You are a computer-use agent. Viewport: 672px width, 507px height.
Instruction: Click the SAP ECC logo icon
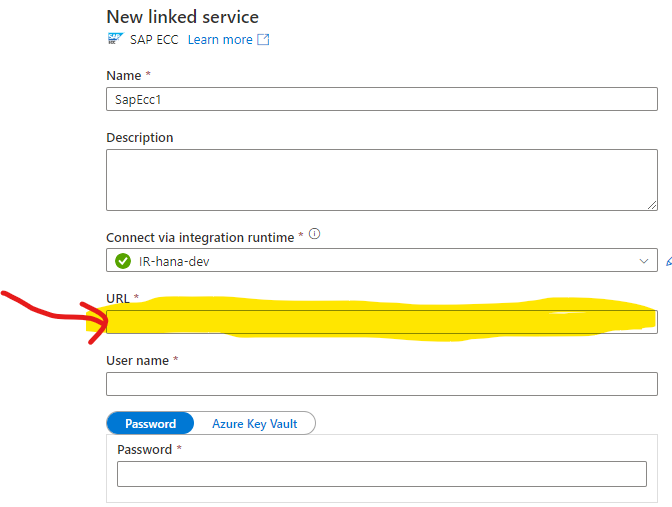pos(114,39)
